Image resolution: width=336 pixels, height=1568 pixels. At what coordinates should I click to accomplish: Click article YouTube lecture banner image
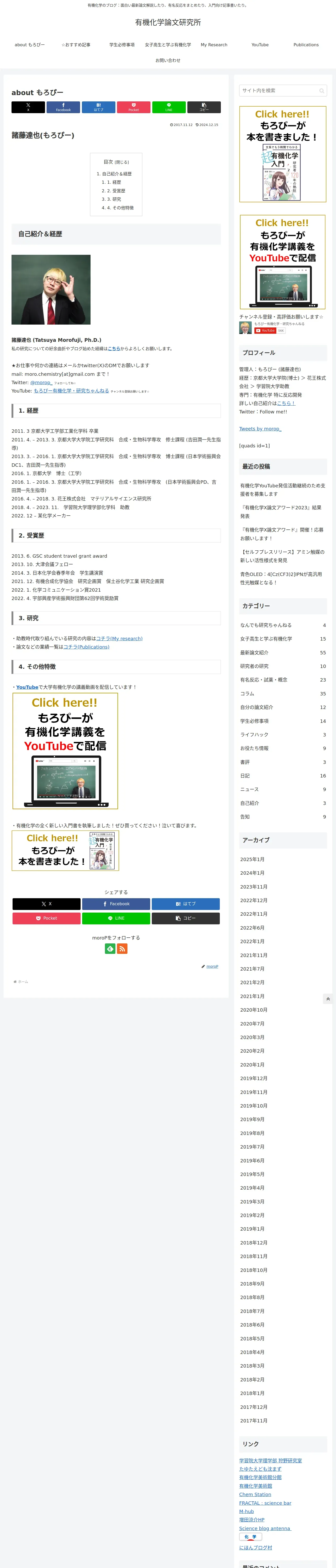(x=65, y=751)
